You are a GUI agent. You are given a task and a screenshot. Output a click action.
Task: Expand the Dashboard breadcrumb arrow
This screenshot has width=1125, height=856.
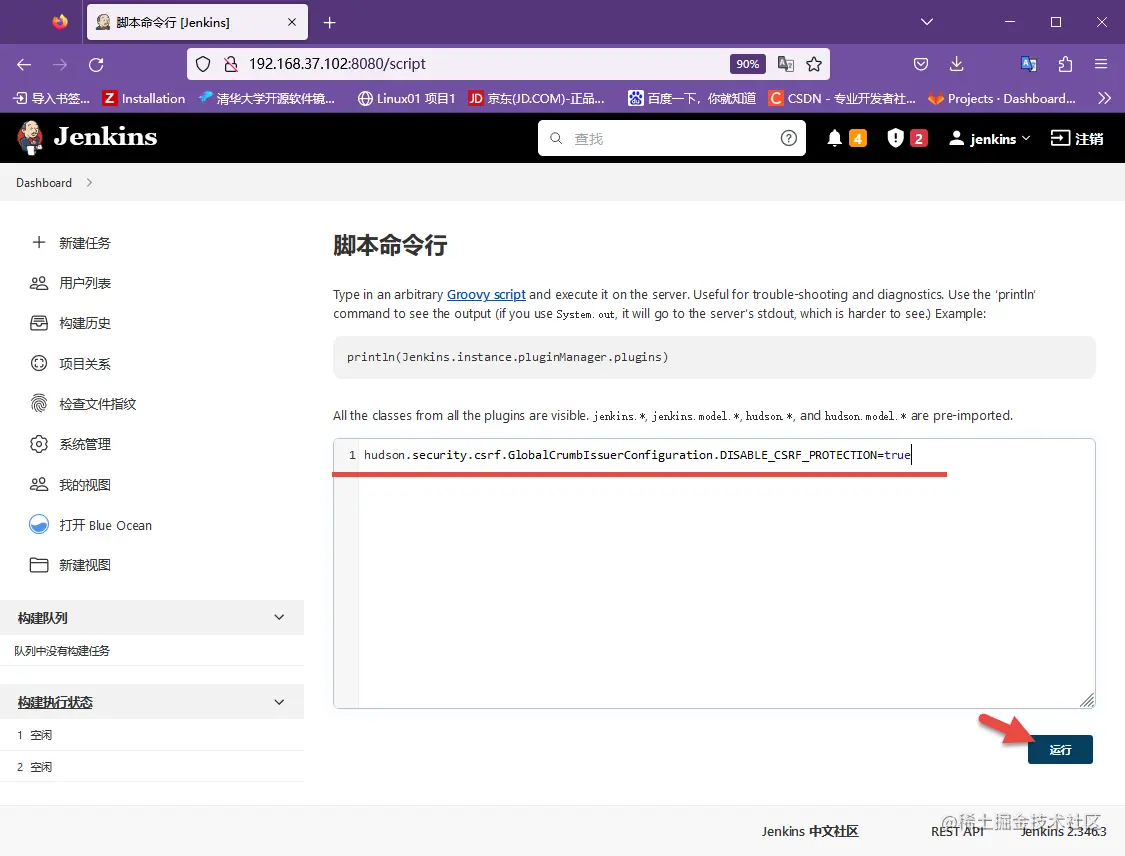tap(89, 182)
